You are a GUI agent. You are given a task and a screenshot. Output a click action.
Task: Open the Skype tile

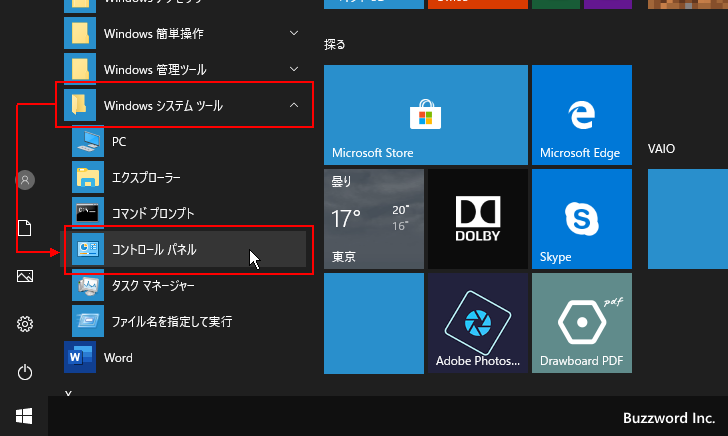tap(582, 219)
